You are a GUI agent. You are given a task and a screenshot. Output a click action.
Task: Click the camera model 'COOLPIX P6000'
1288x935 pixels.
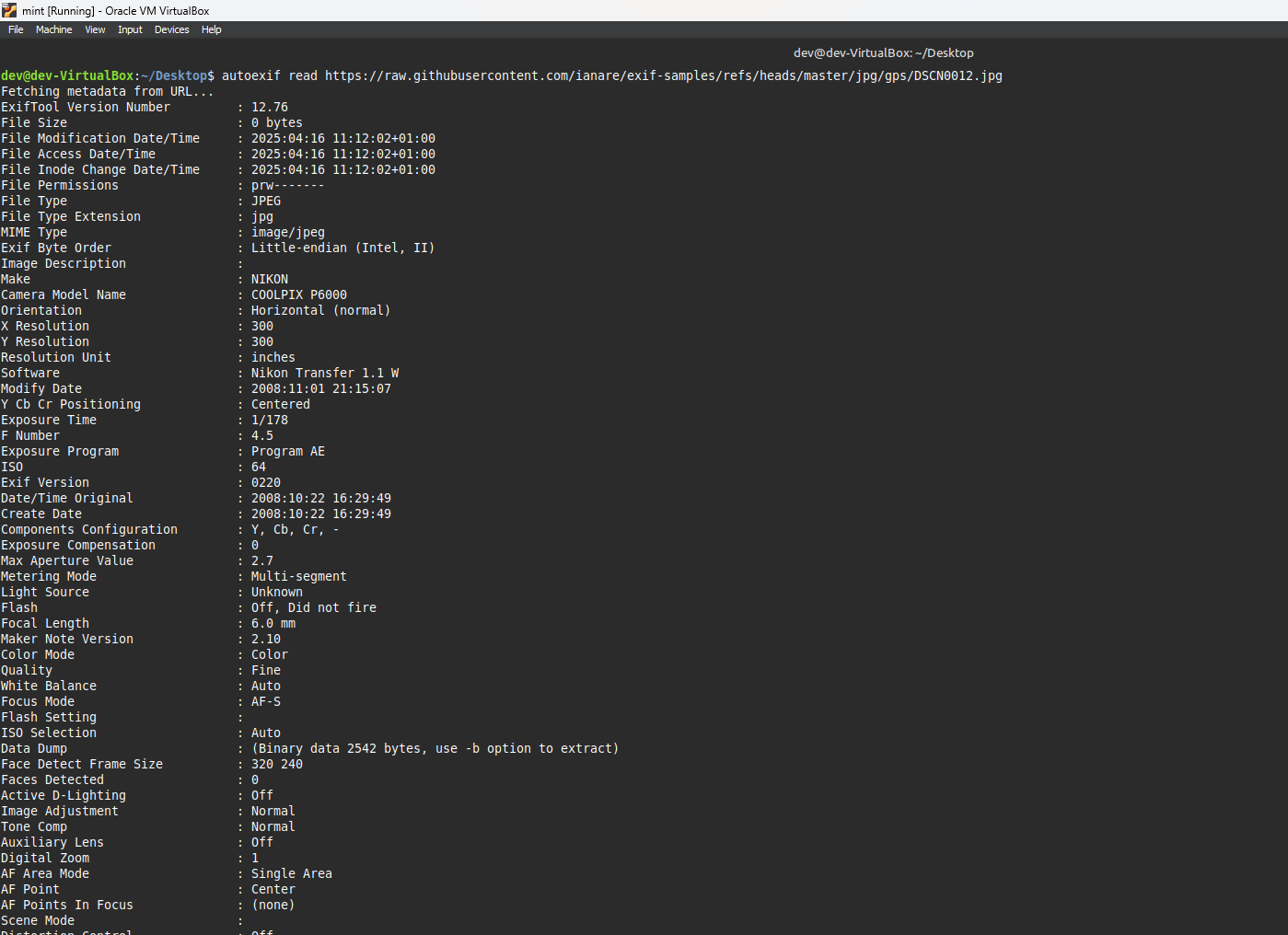coord(299,294)
